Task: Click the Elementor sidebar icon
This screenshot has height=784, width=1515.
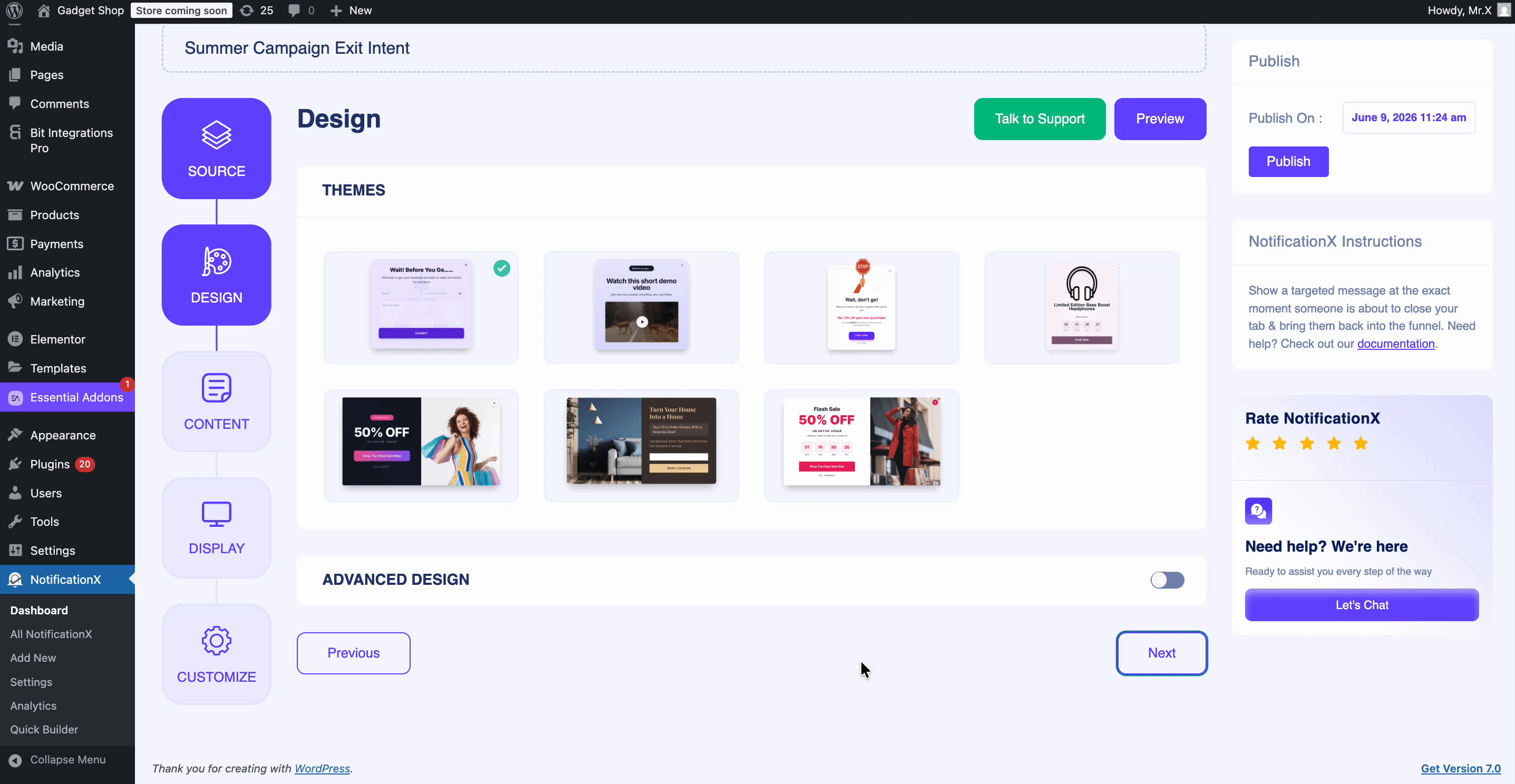Action: coord(15,339)
